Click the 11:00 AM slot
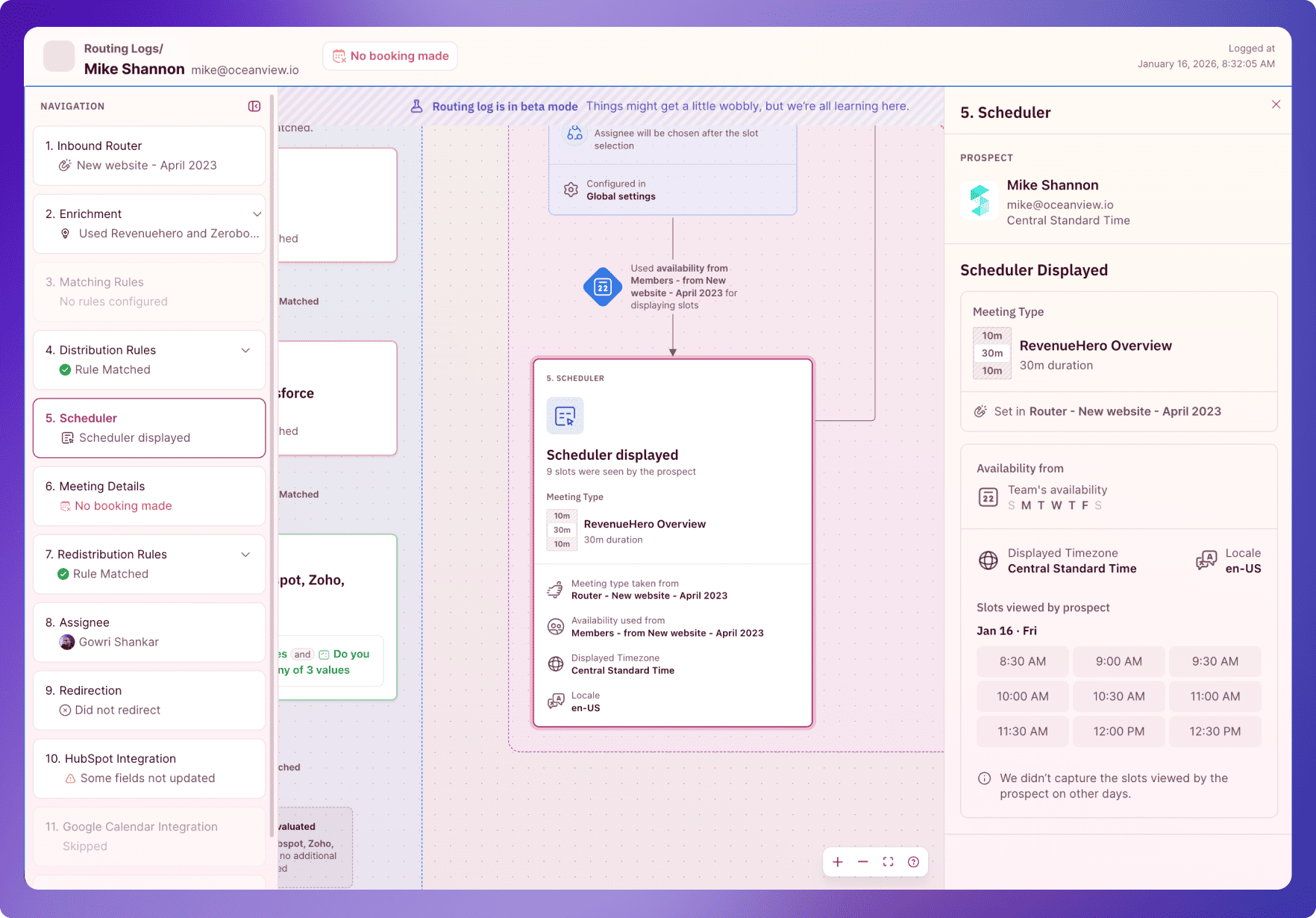Screen dimensions: 1316x918 click(1215, 696)
